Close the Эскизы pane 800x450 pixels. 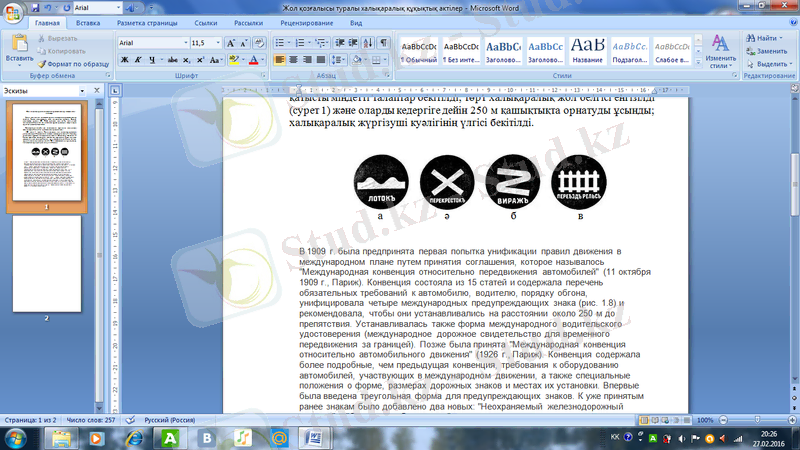[97, 90]
